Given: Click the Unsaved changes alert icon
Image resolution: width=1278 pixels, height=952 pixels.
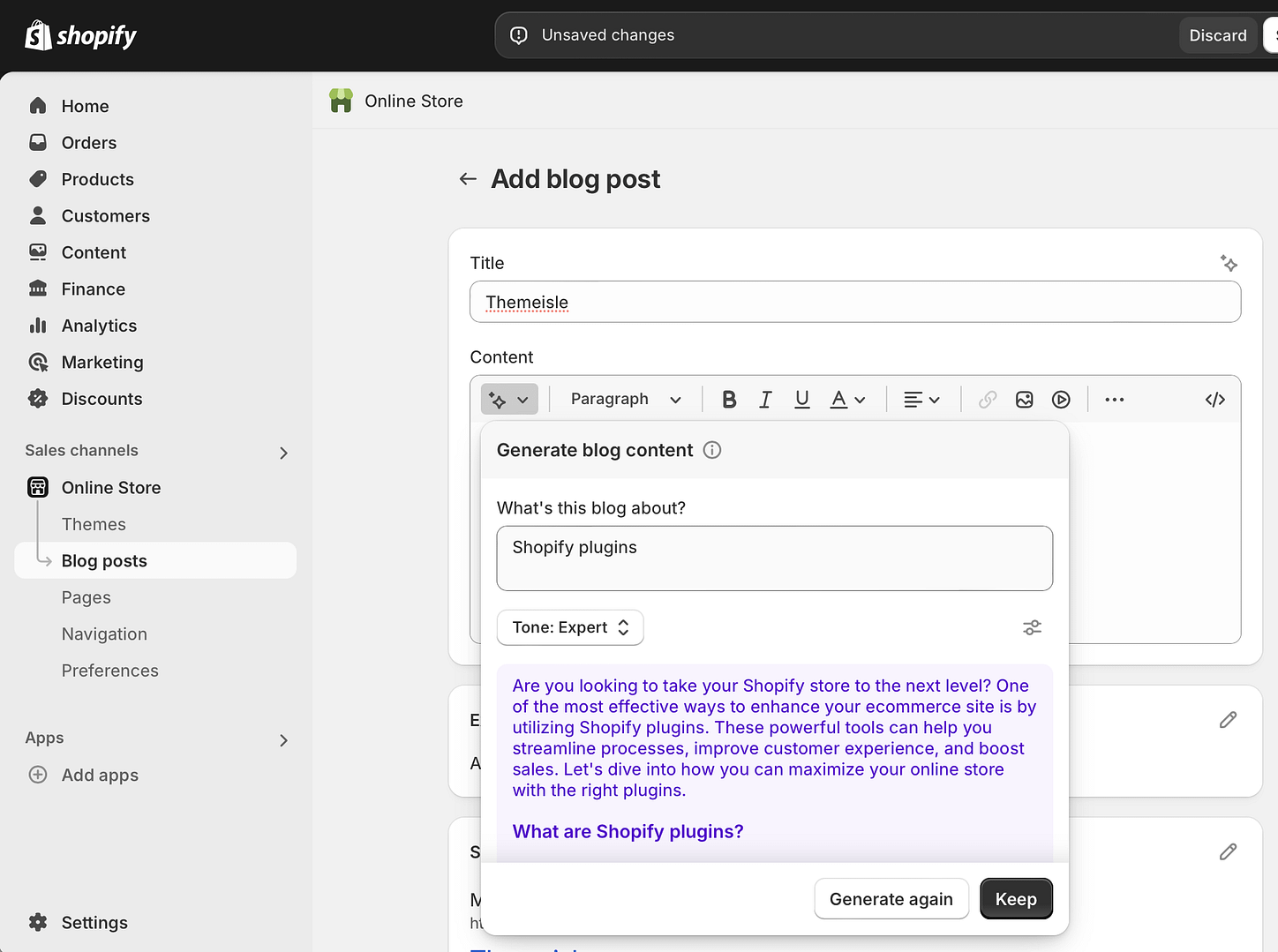Looking at the screenshot, I should coord(519,35).
